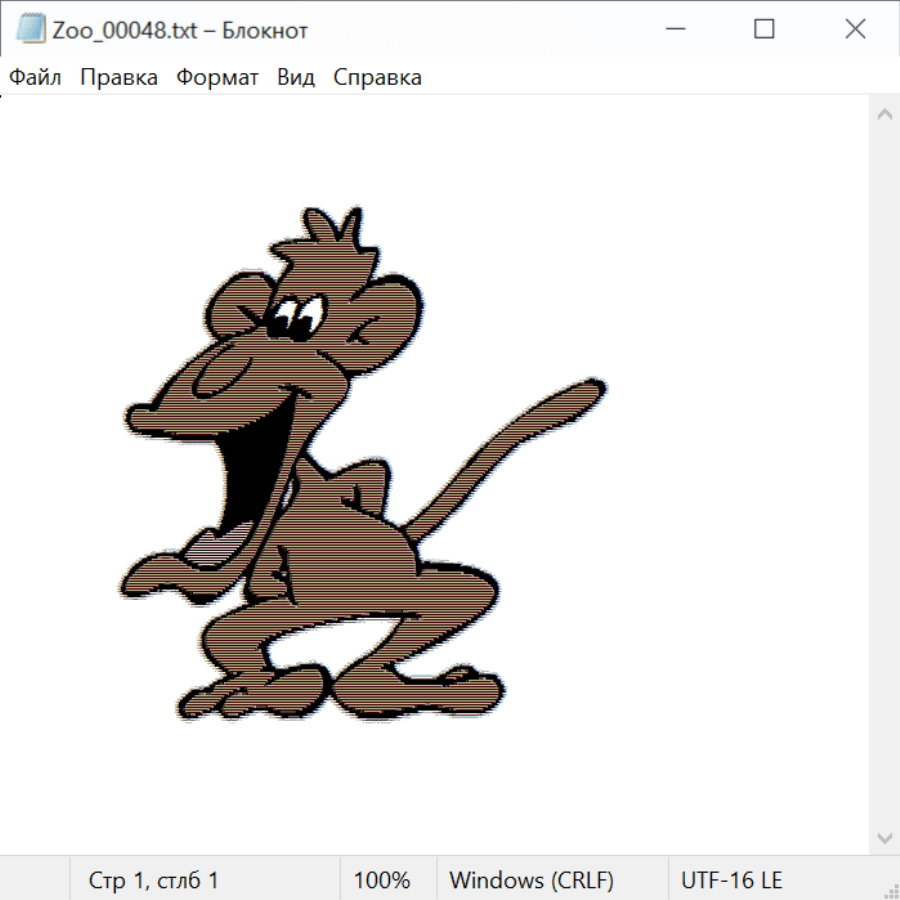
Task: Maximize the Notepad window
Action: tap(764, 30)
